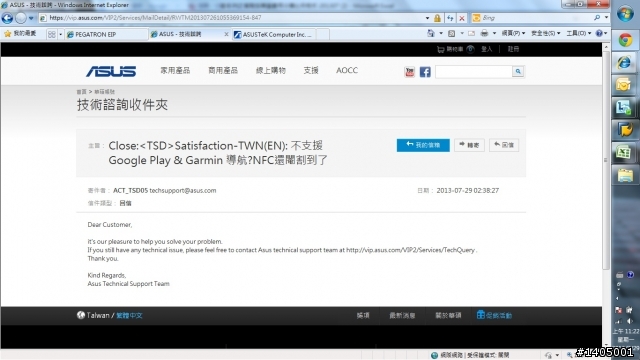Click the Print toolbar icon
Viewport: 640px width, 360px height.
pos(484,33)
